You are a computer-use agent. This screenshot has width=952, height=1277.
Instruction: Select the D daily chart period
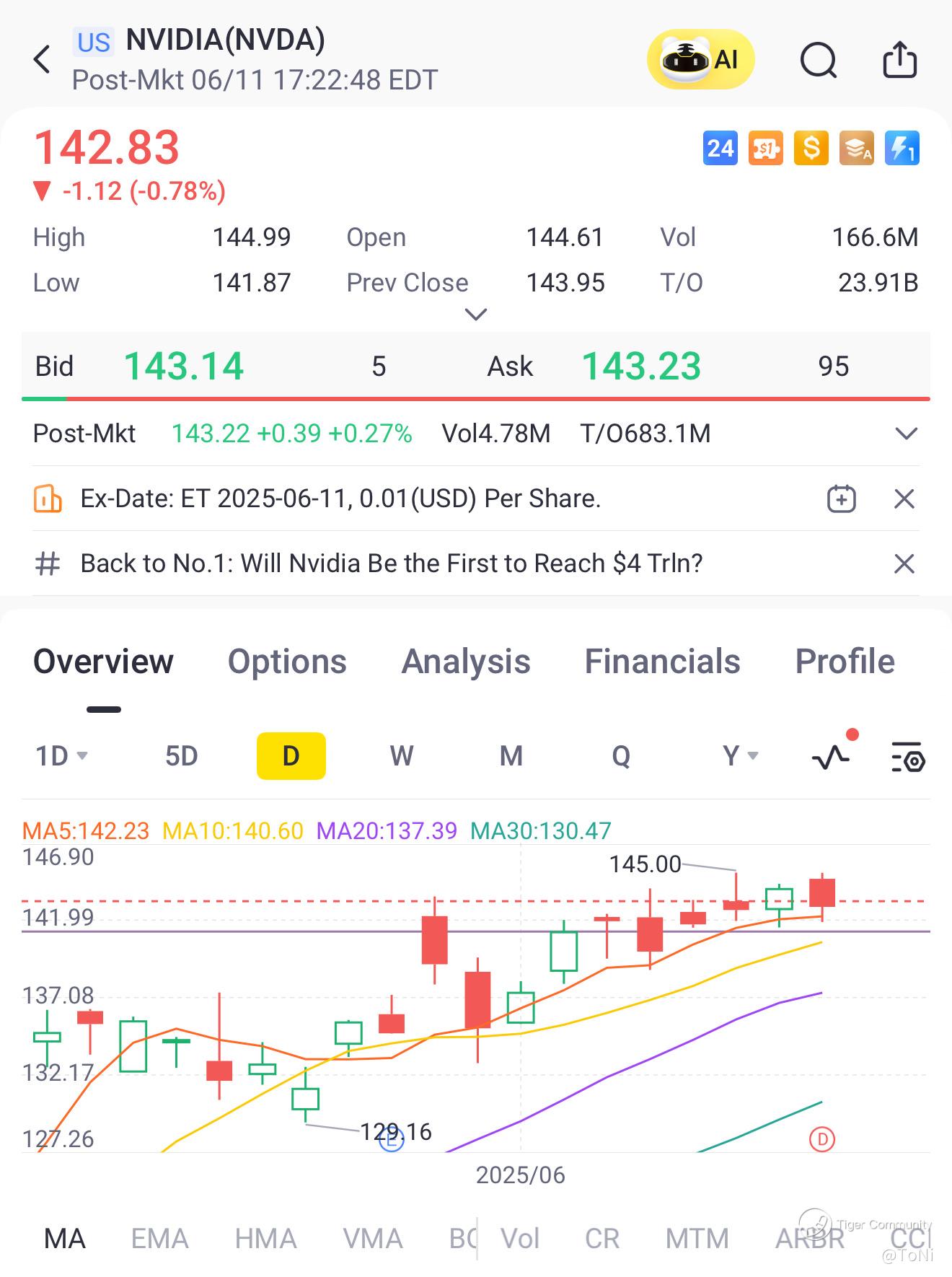click(291, 756)
